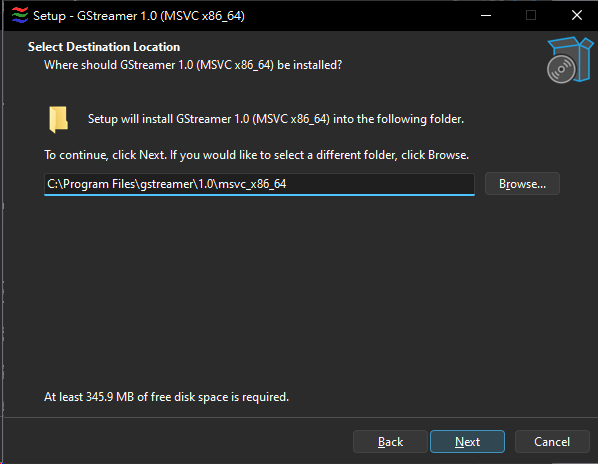Close the setup window with X
598x464 pixels.
577,16
